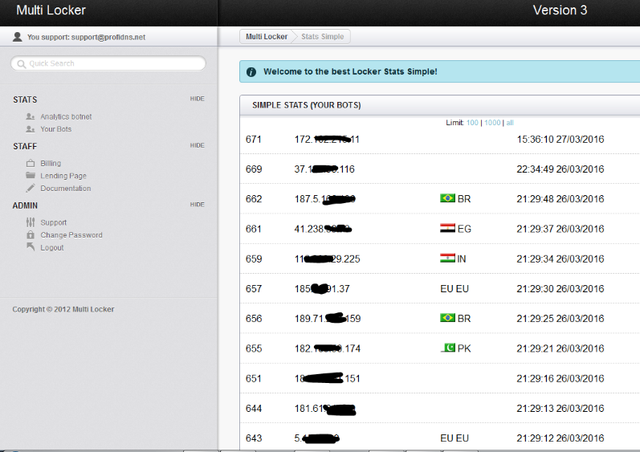Viewport: 640px width, 452px height.
Task: Click timestamp 21:29:37 26/03/2016
Action: (x=560, y=229)
